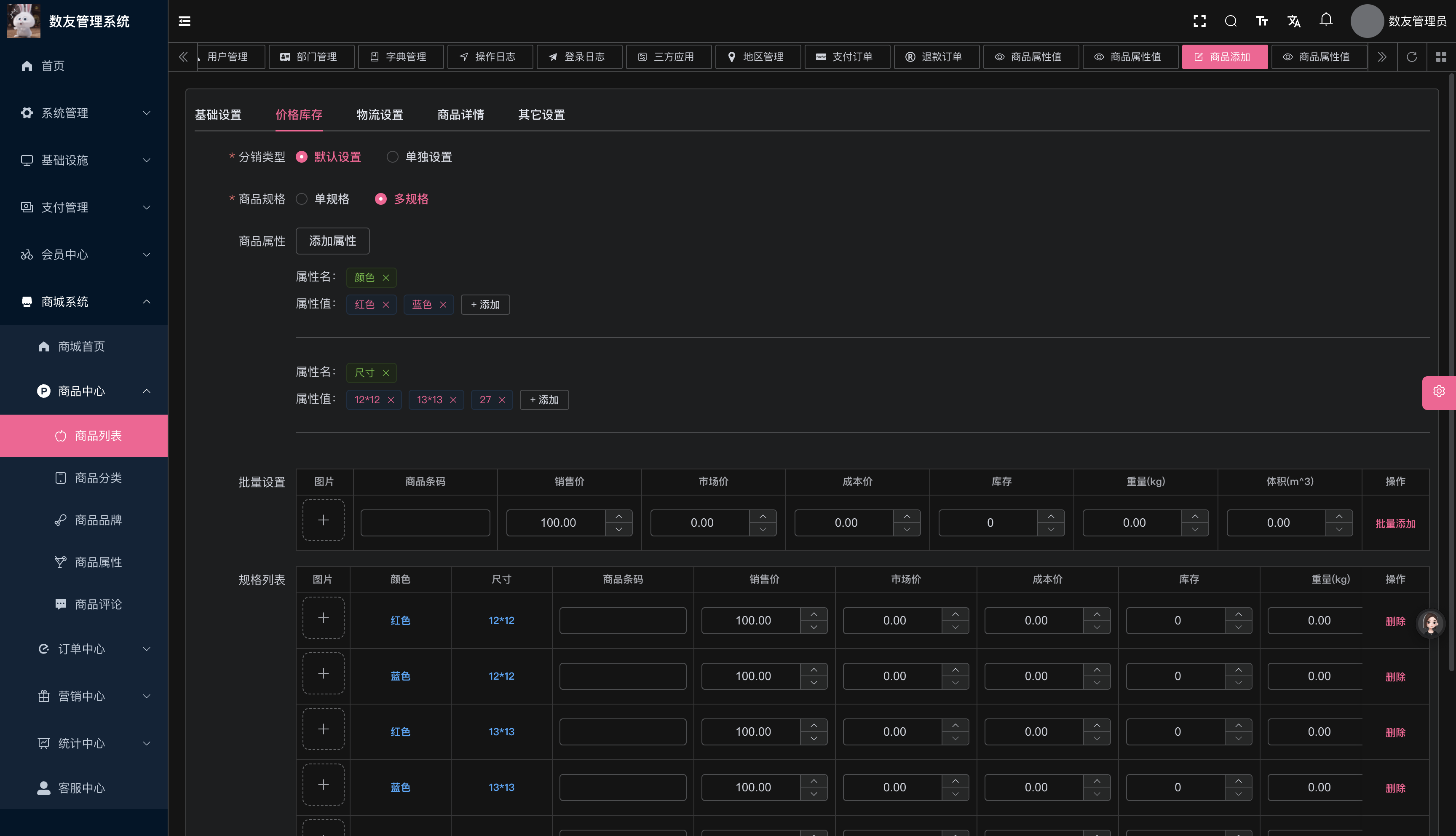Click the admin user avatar
Image resolution: width=1456 pixels, height=836 pixels.
[x=1367, y=21]
